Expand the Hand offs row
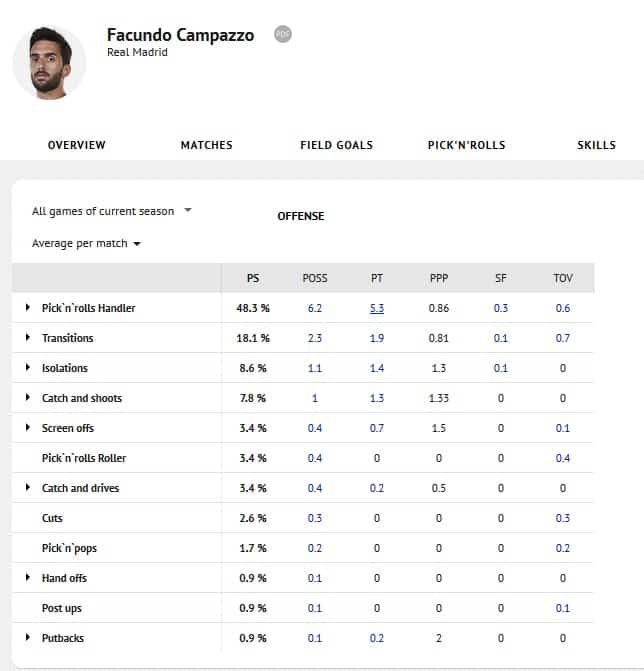This screenshot has height=671, width=644. tap(28, 577)
